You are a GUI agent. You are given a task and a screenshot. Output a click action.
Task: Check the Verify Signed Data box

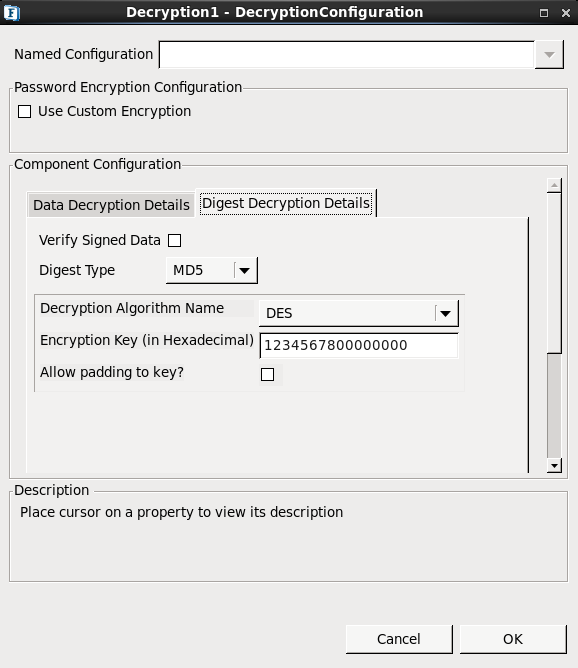[x=174, y=241]
